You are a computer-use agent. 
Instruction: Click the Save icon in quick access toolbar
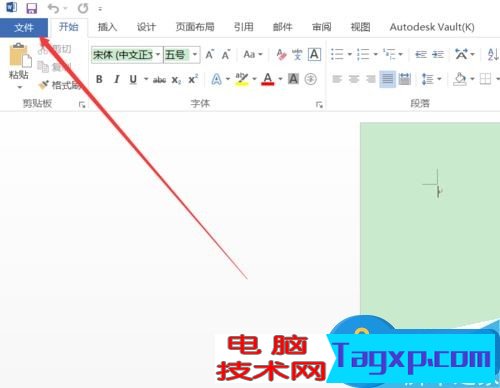32,8
